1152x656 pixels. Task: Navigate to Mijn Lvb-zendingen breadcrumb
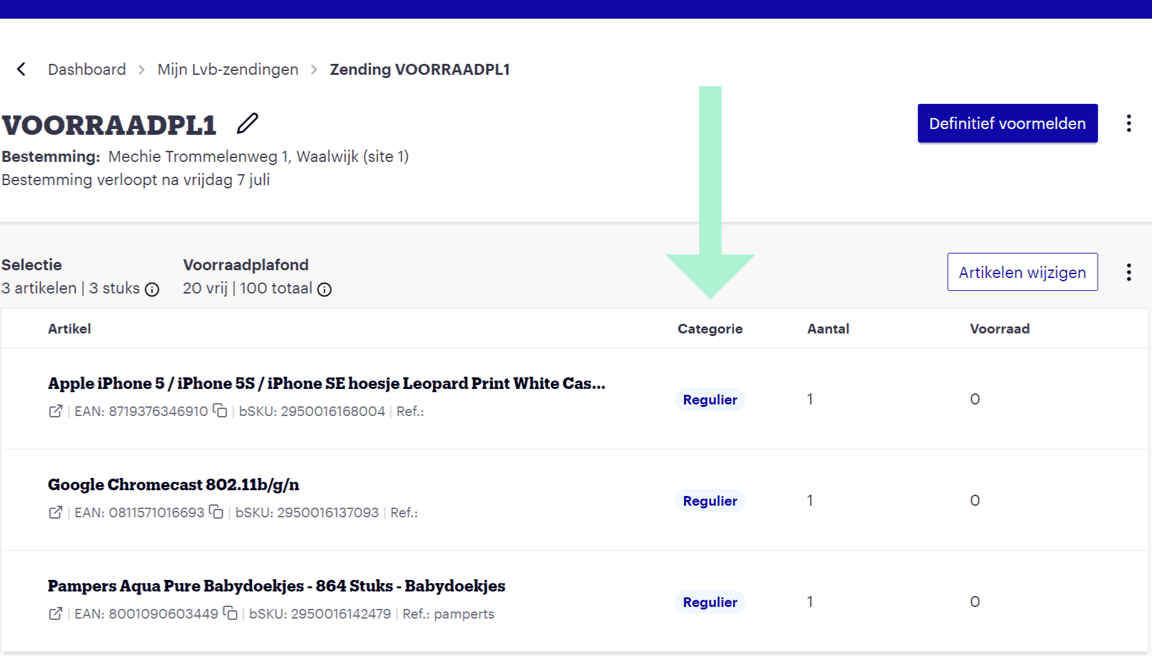point(228,69)
